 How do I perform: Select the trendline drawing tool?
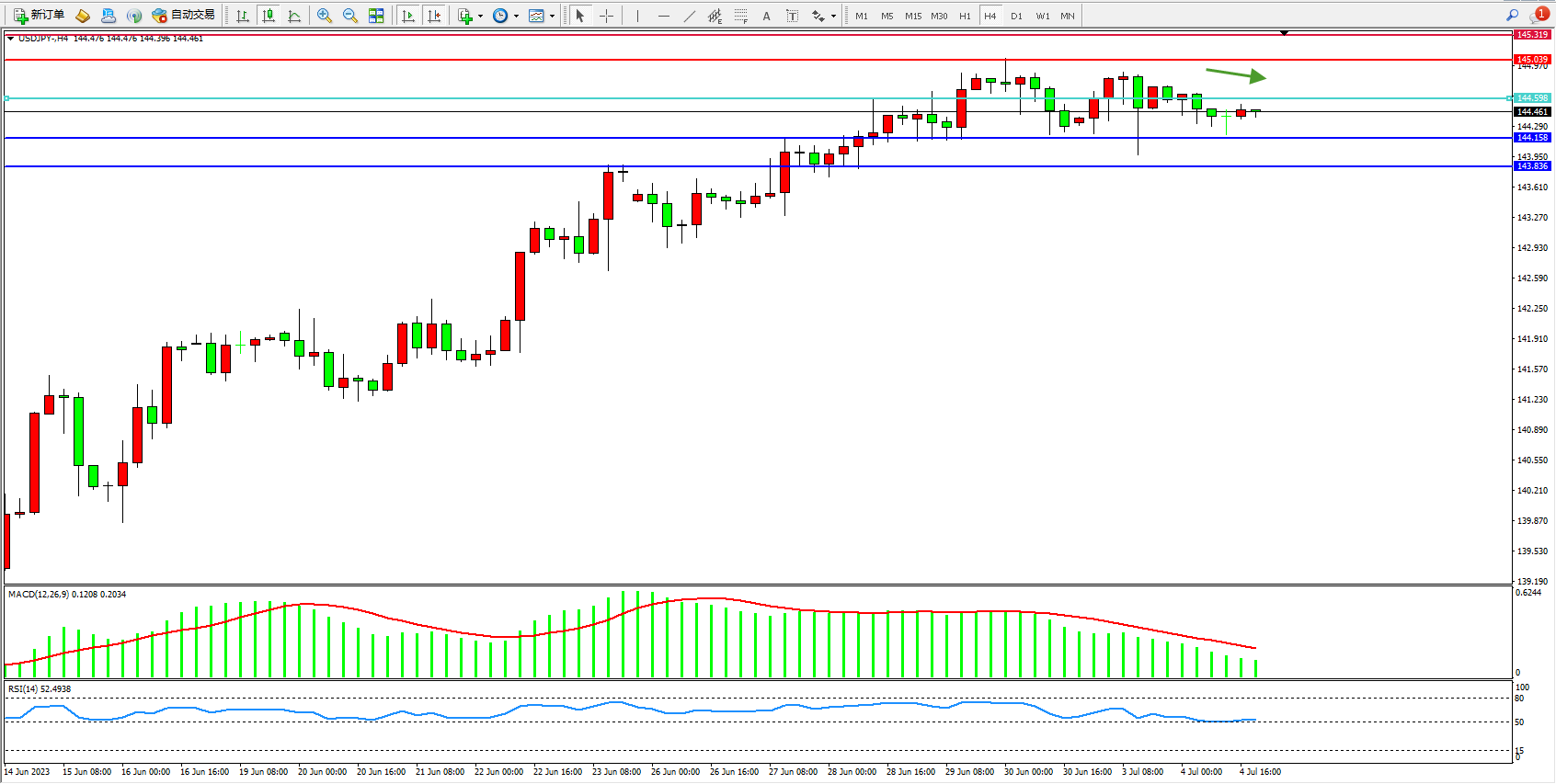pos(690,16)
